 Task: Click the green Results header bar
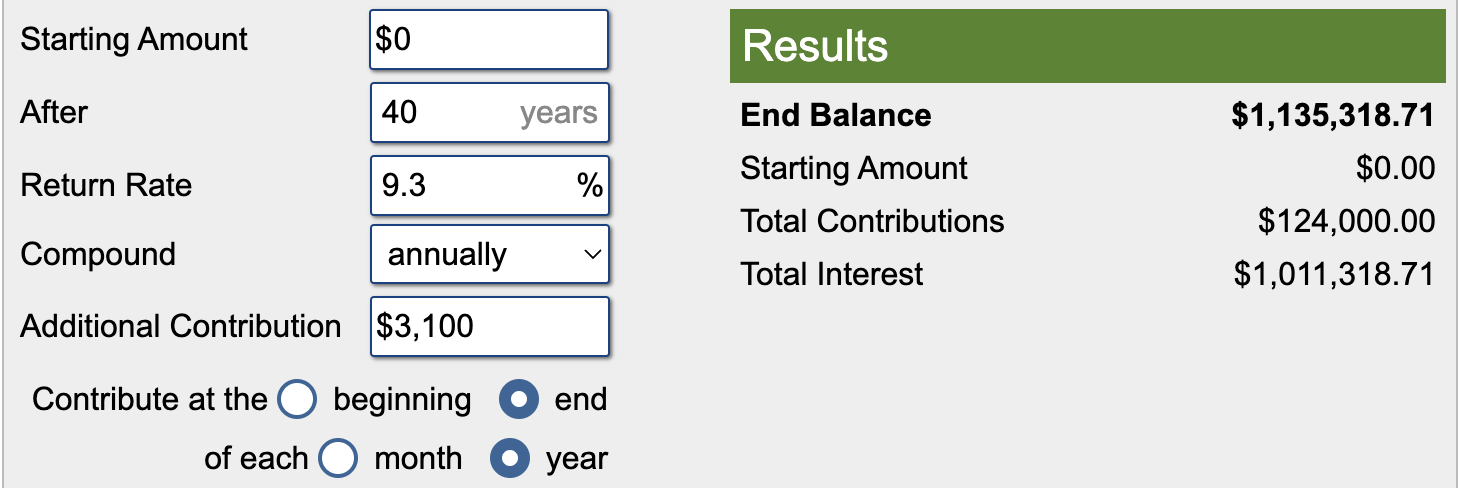(x=1087, y=47)
